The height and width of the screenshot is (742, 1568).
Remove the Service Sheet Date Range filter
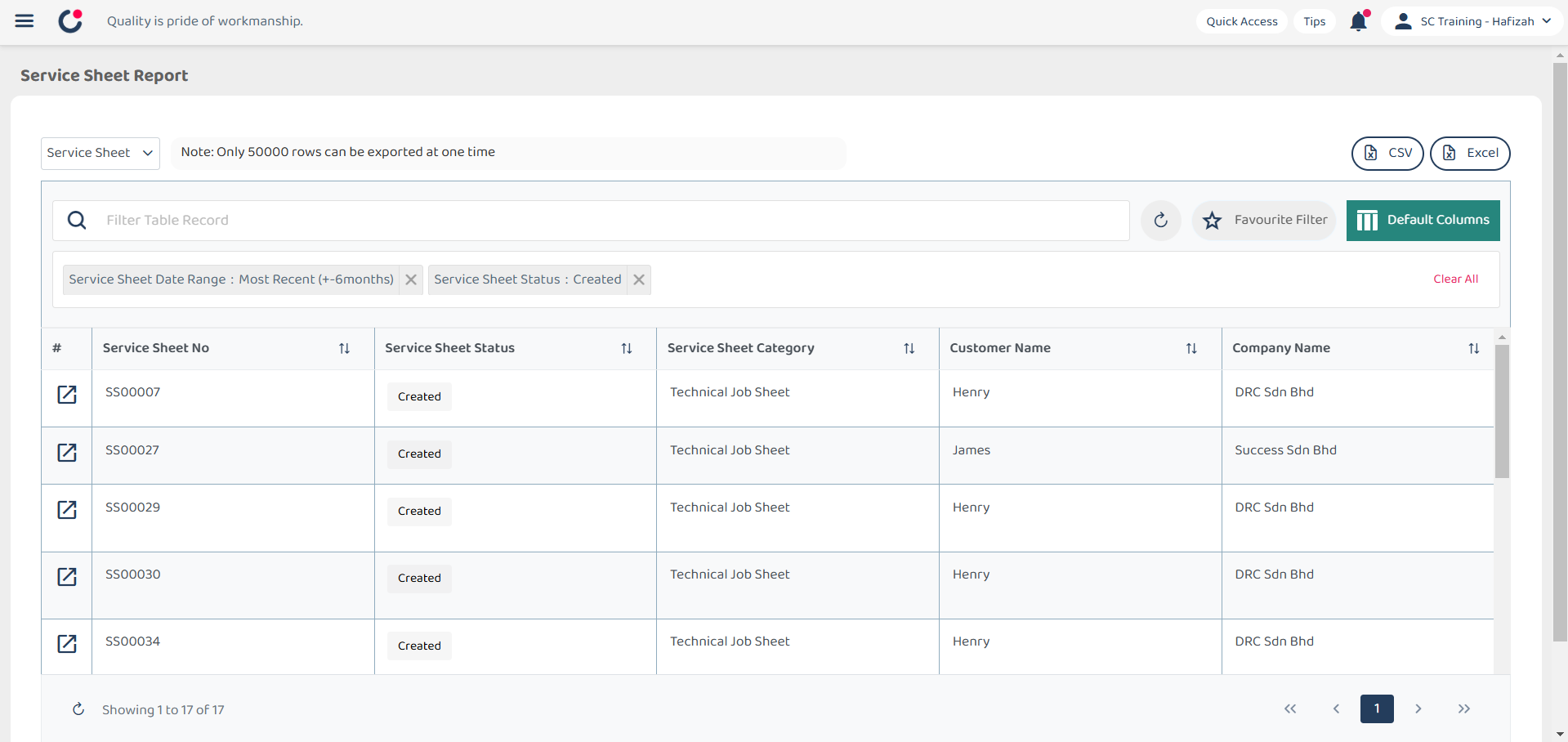(411, 279)
